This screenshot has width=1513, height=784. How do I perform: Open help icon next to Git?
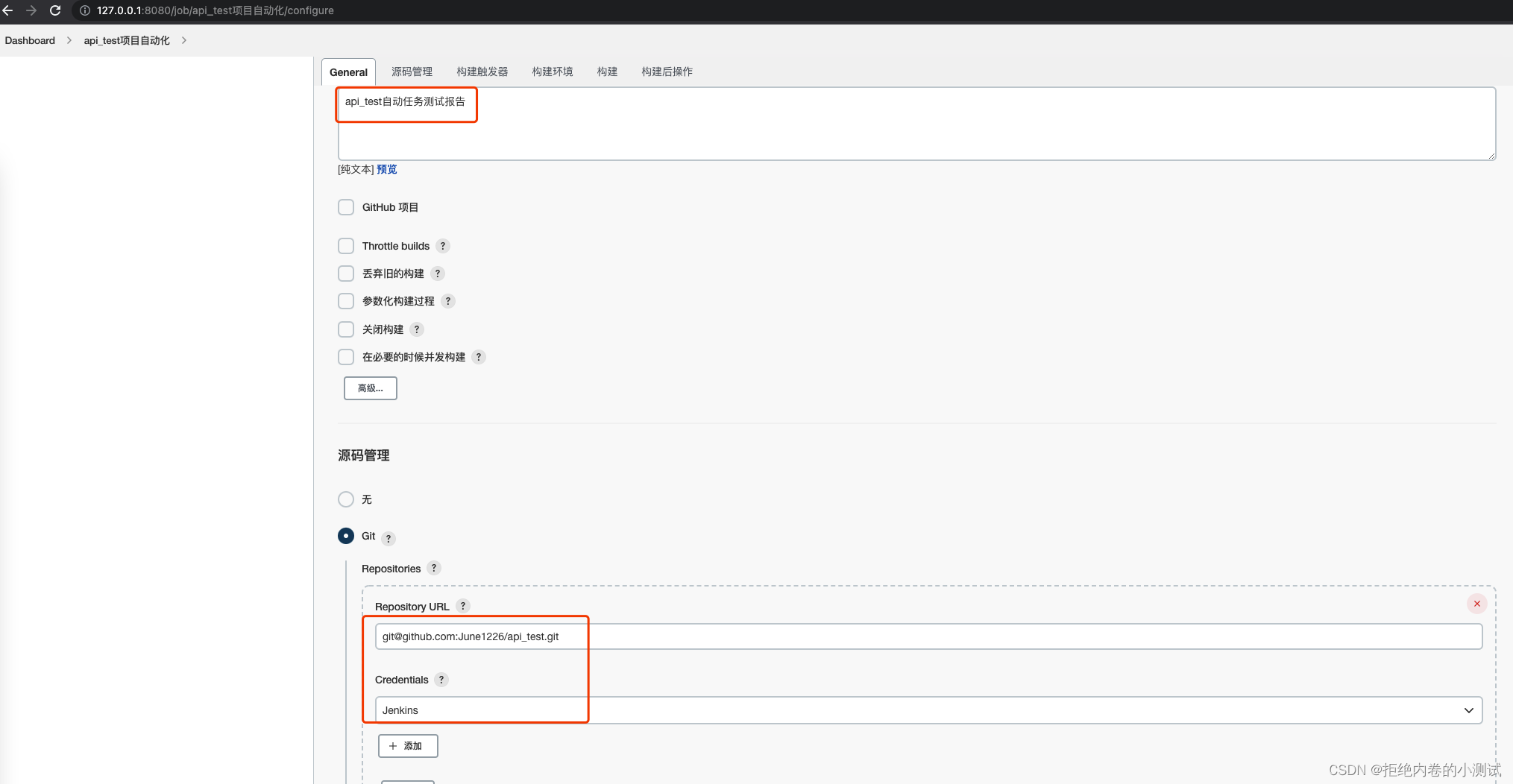coord(389,538)
